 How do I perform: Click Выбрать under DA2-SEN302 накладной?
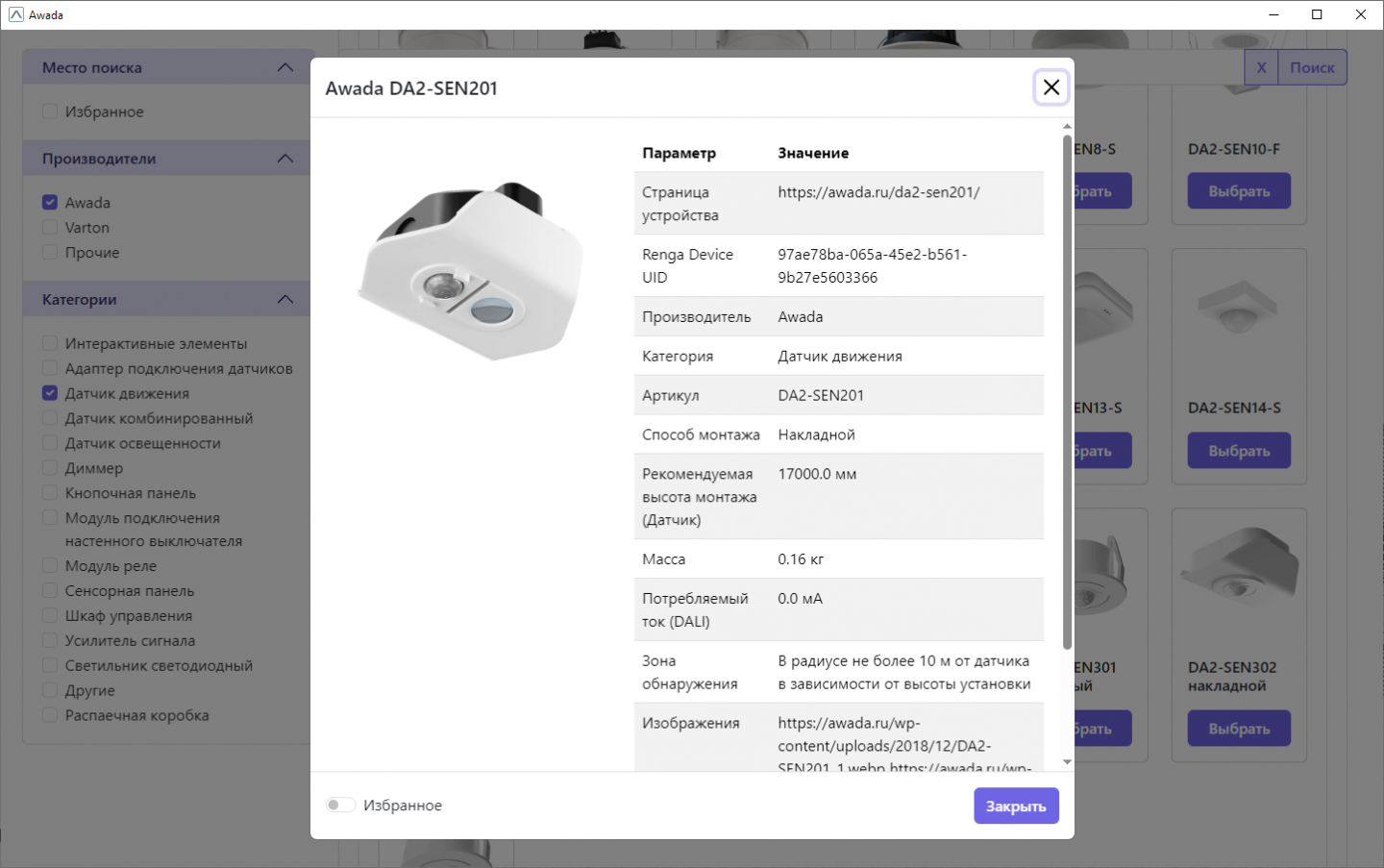point(1239,729)
